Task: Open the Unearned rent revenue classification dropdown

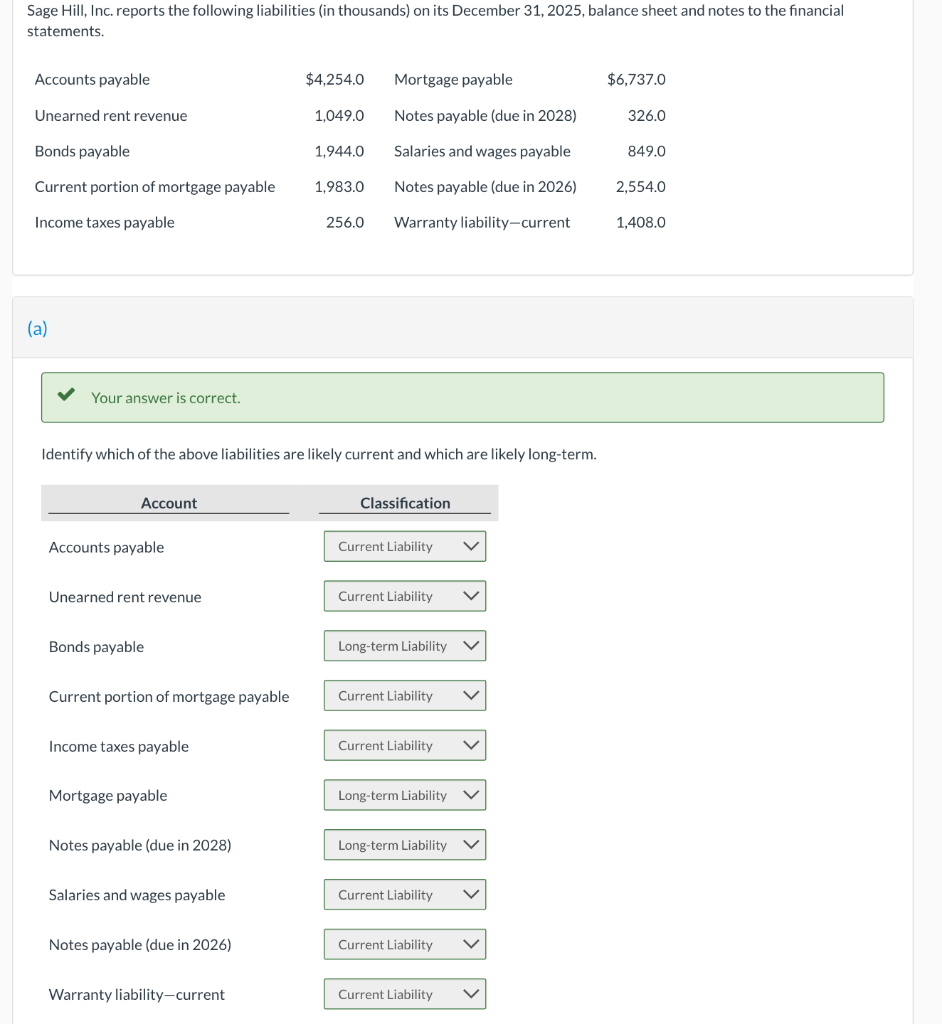Action: coord(404,595)
